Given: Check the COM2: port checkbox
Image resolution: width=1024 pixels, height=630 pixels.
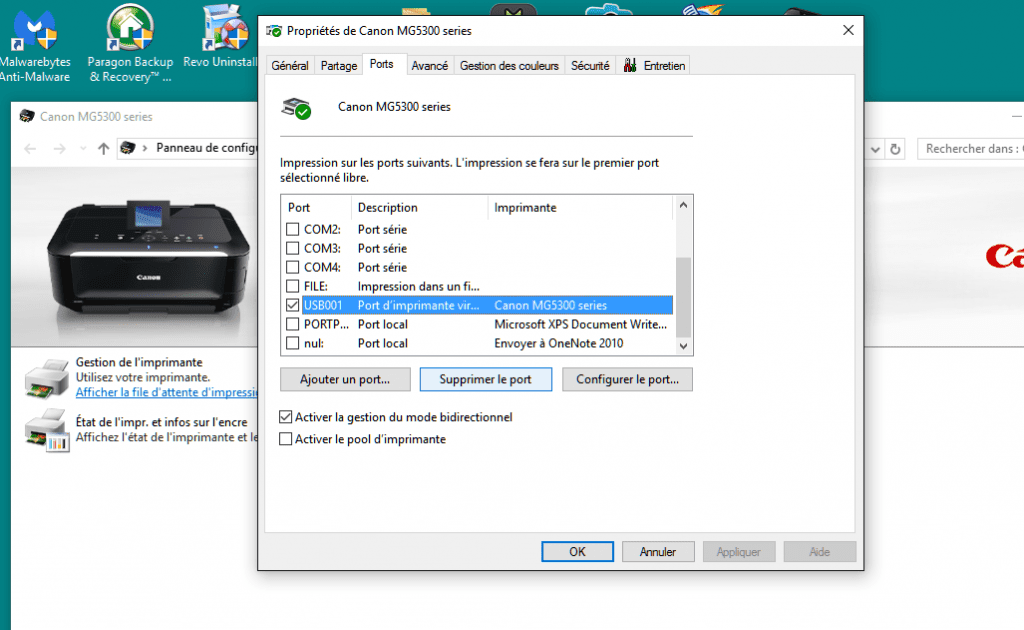Looking at the screenshot, I should pos(293,229).
